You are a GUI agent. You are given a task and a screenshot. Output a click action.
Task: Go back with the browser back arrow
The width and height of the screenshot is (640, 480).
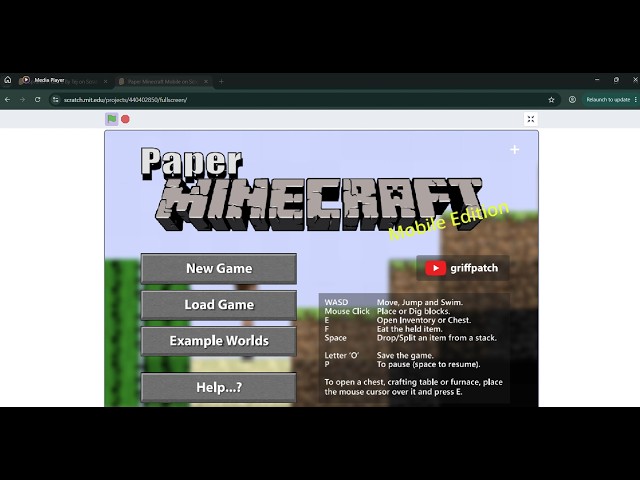7,100
